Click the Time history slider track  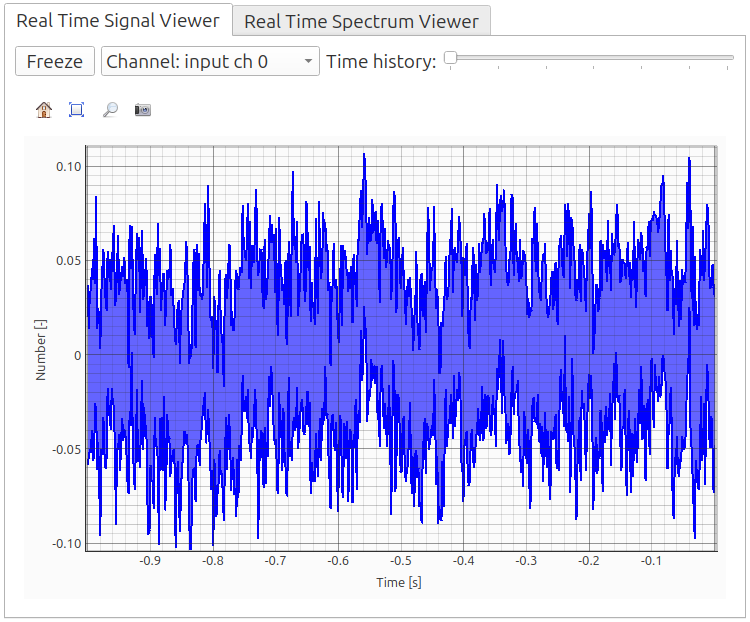(x=589, y=58)
